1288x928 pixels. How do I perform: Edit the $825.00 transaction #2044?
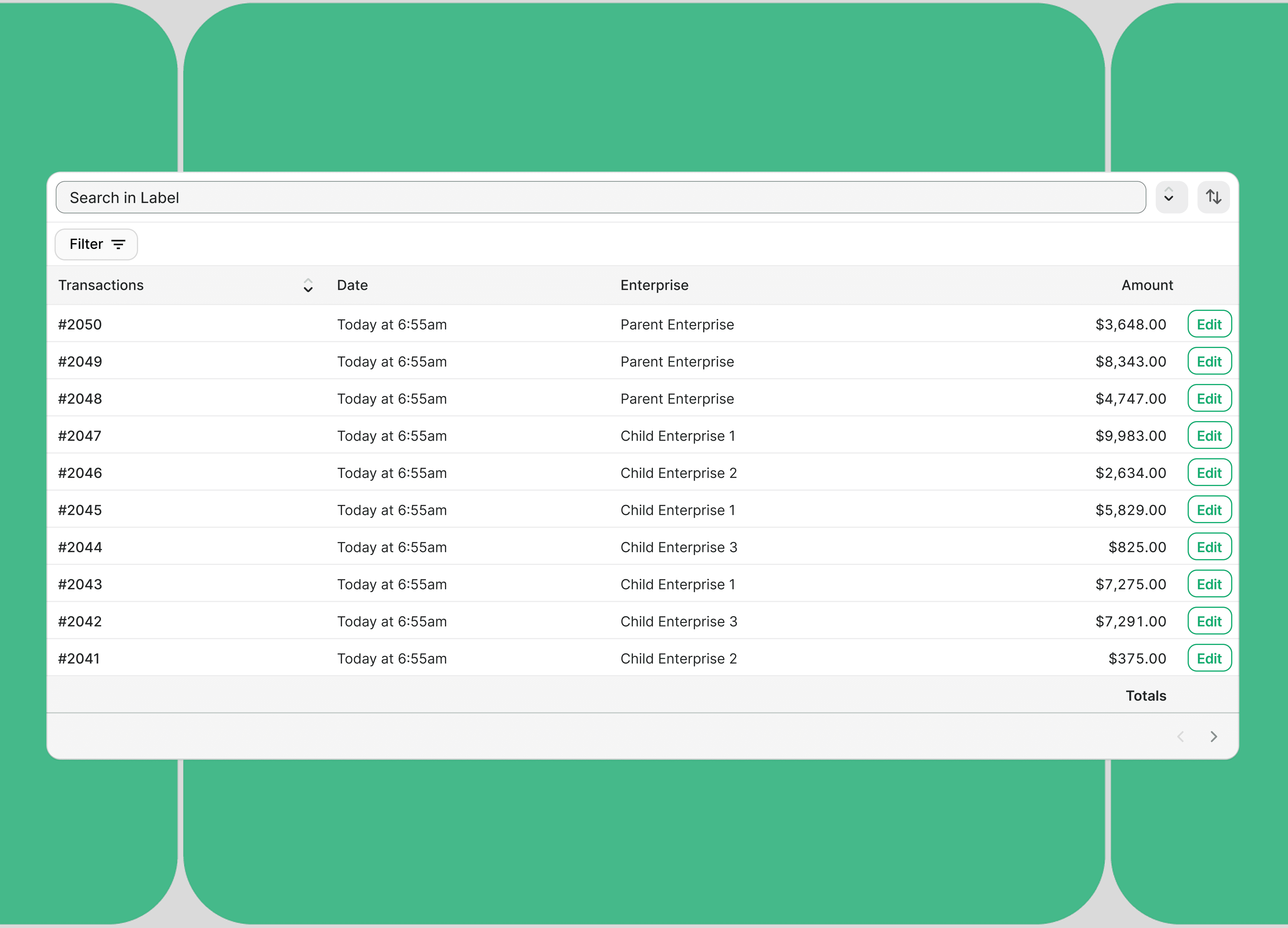click(1209, 547)
